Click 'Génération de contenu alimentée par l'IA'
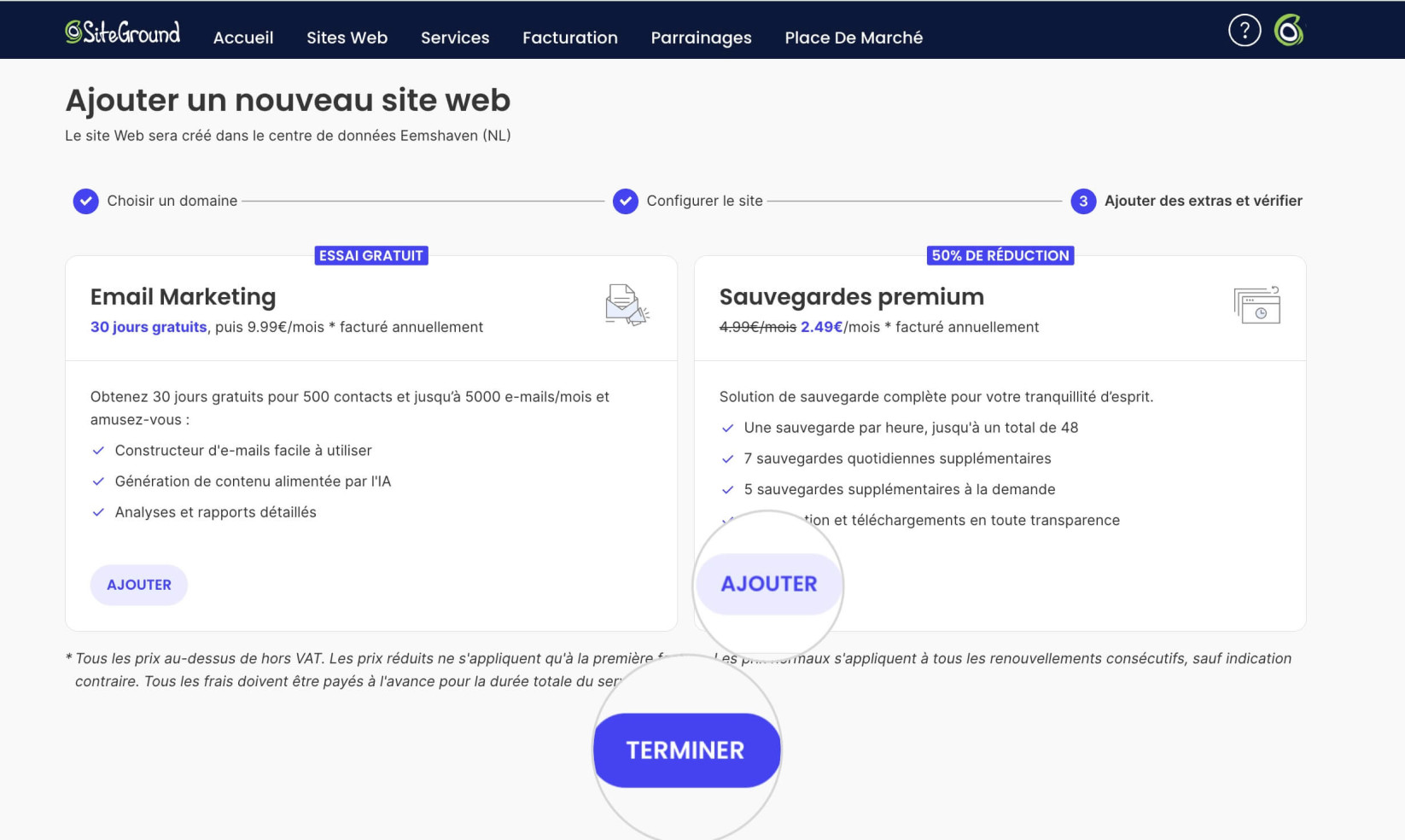Screen dimensions: 1405x840 point(253,481)
